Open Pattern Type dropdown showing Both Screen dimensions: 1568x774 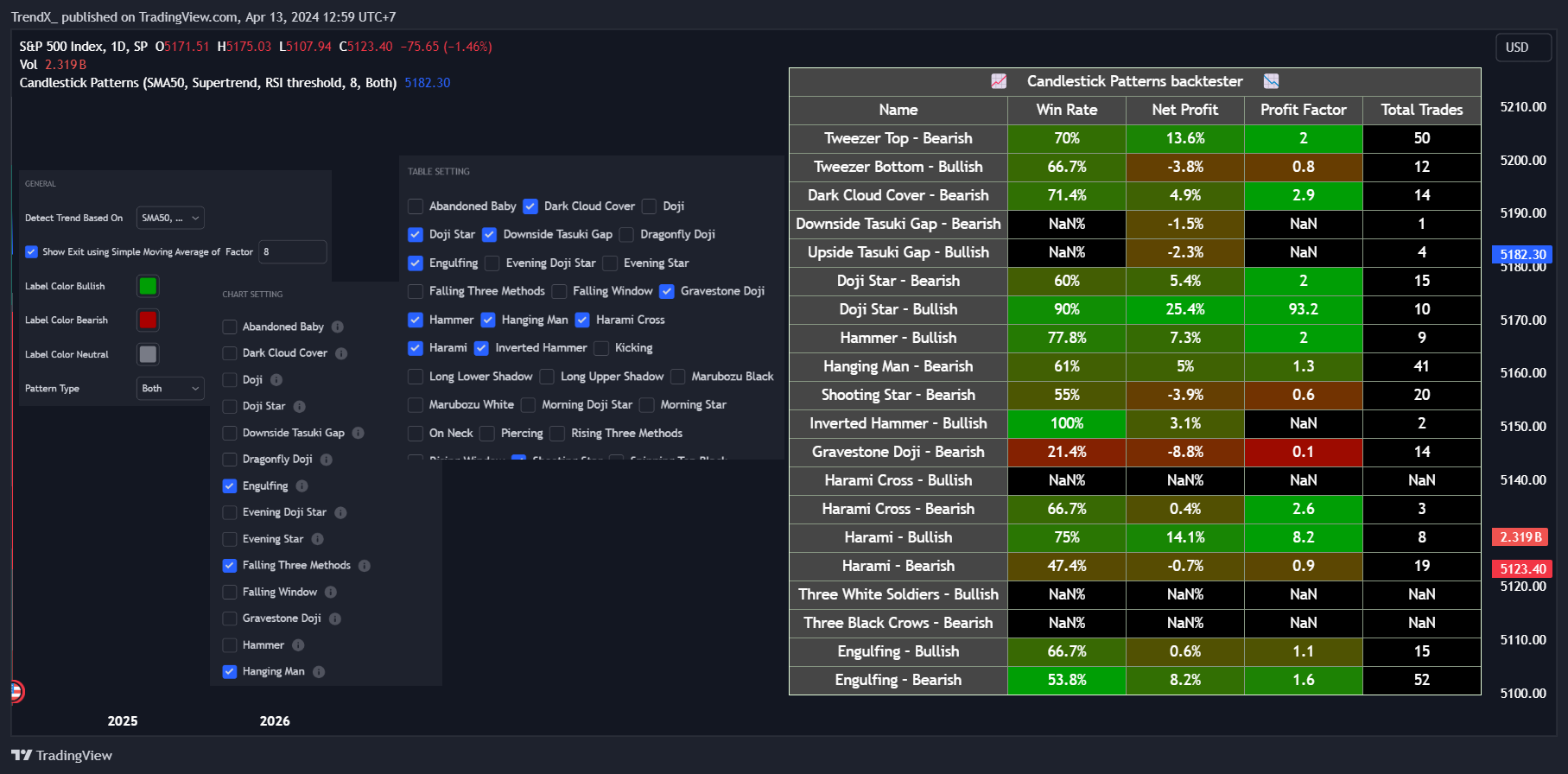[170, 389]
